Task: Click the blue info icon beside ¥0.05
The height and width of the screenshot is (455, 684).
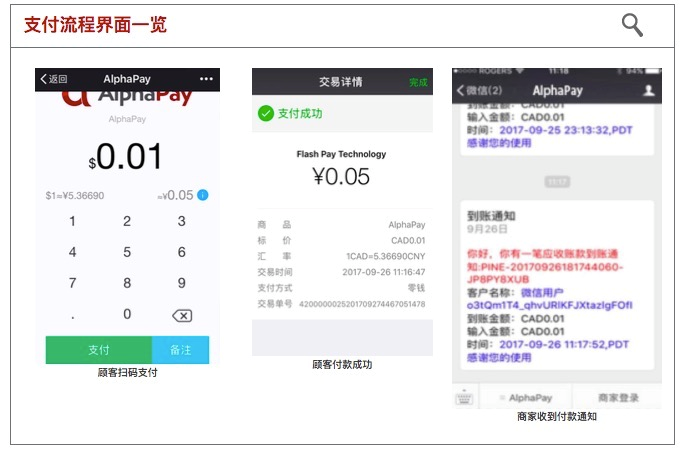Action: [202, 195]
